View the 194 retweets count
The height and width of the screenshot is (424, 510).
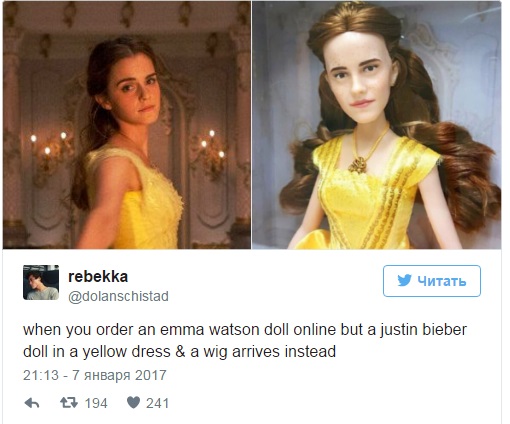[x=96, y=403]
